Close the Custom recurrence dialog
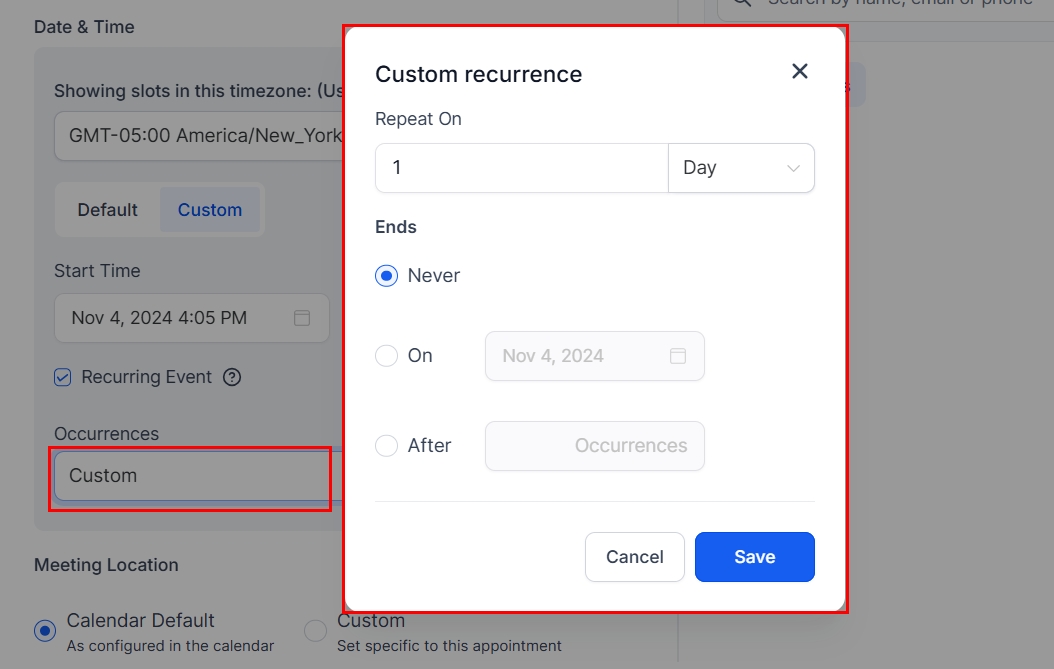Image resolution: width=1054 pixels, height=669 pixels. [799, 71]
